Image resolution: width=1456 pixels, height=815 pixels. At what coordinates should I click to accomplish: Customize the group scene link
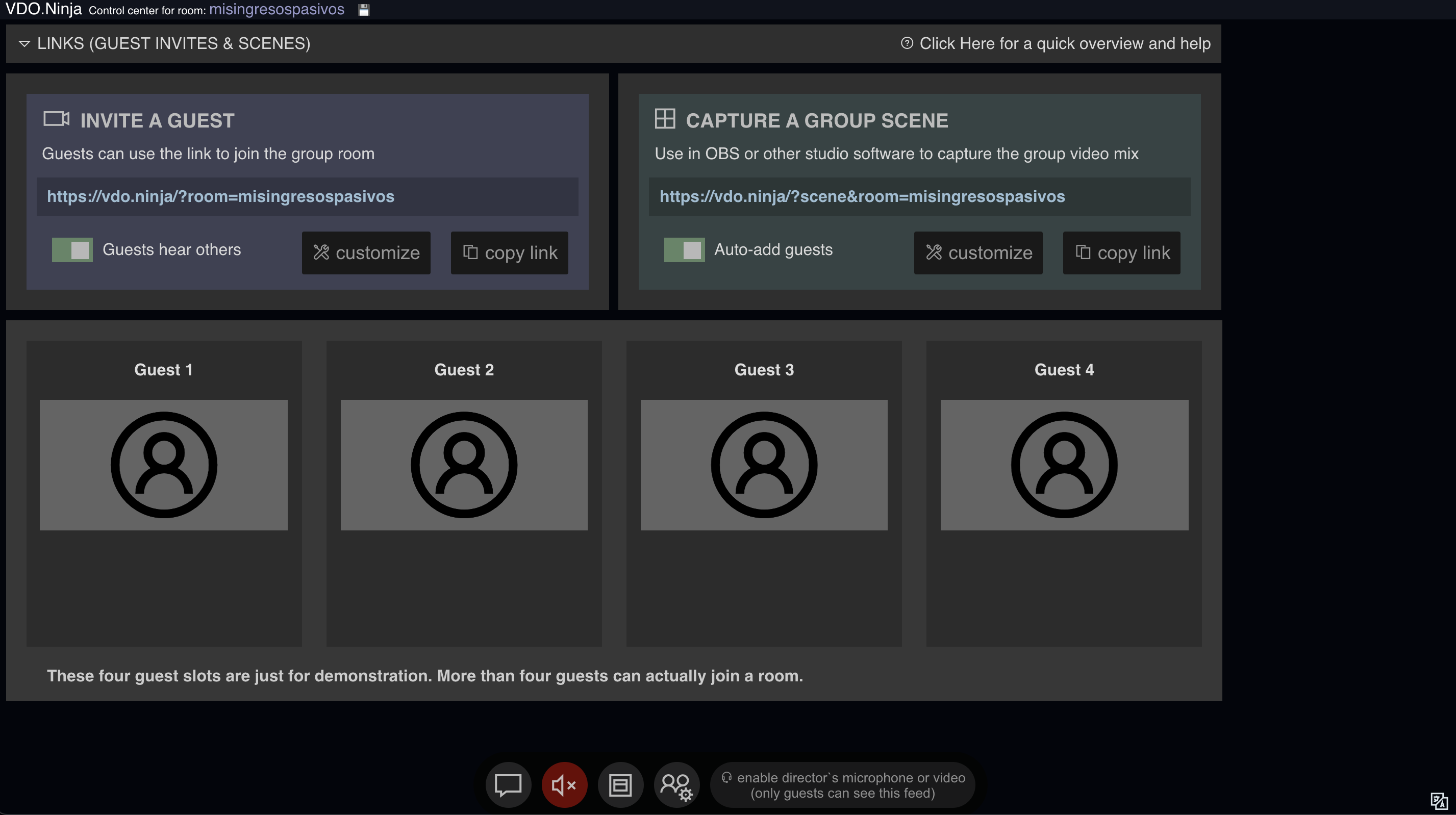[978, 252]
